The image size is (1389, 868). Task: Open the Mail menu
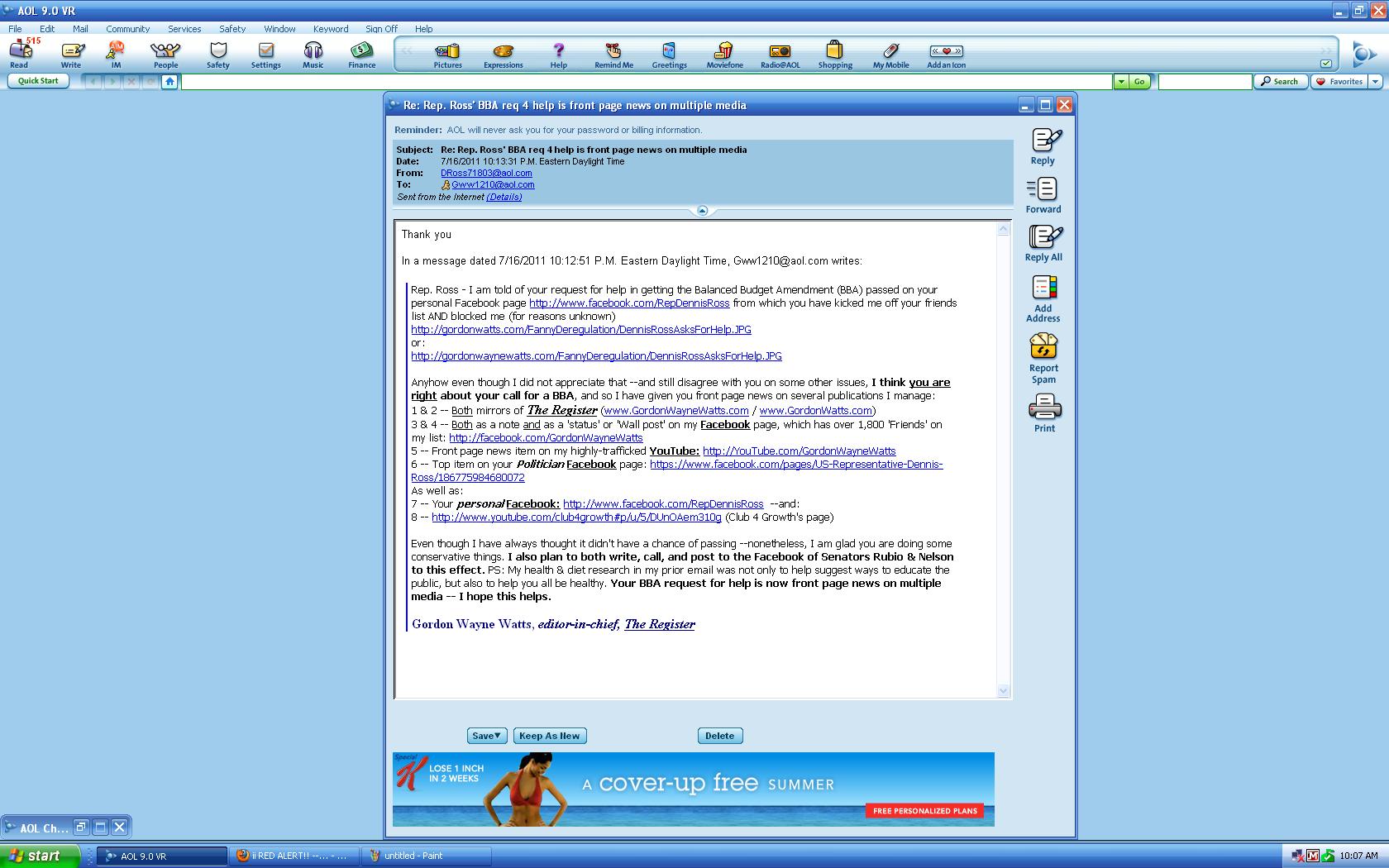[80, 29]
